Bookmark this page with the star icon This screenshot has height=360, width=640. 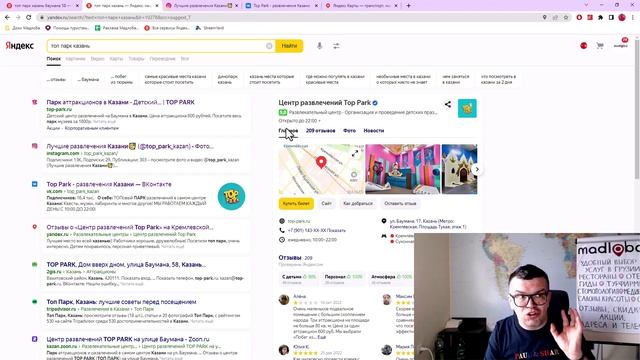566,18
